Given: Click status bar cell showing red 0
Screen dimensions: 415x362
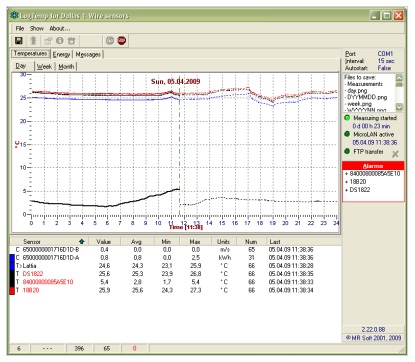Looking at the screenshot, I should tap(134, 348).
